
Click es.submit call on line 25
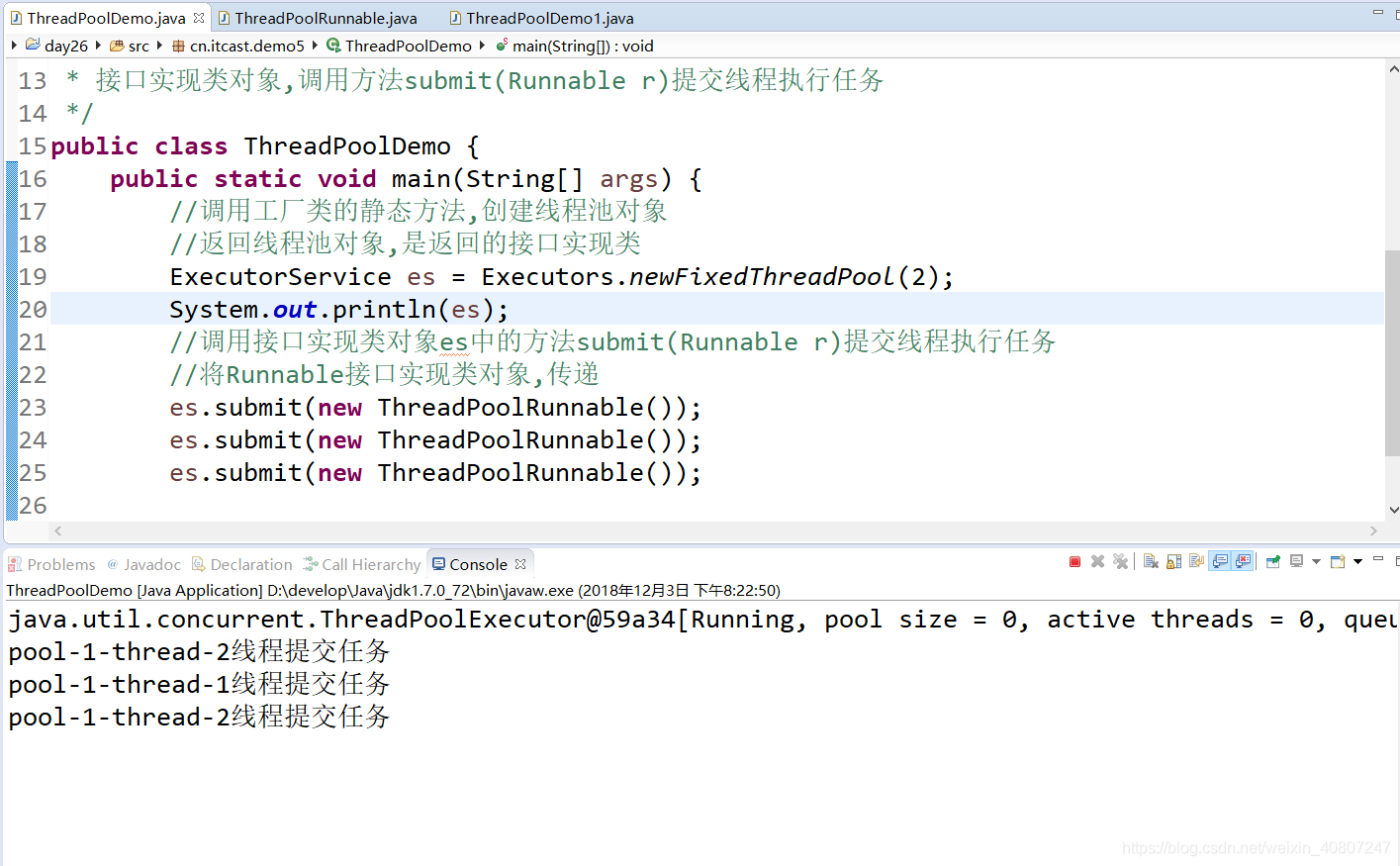(435, 473)
